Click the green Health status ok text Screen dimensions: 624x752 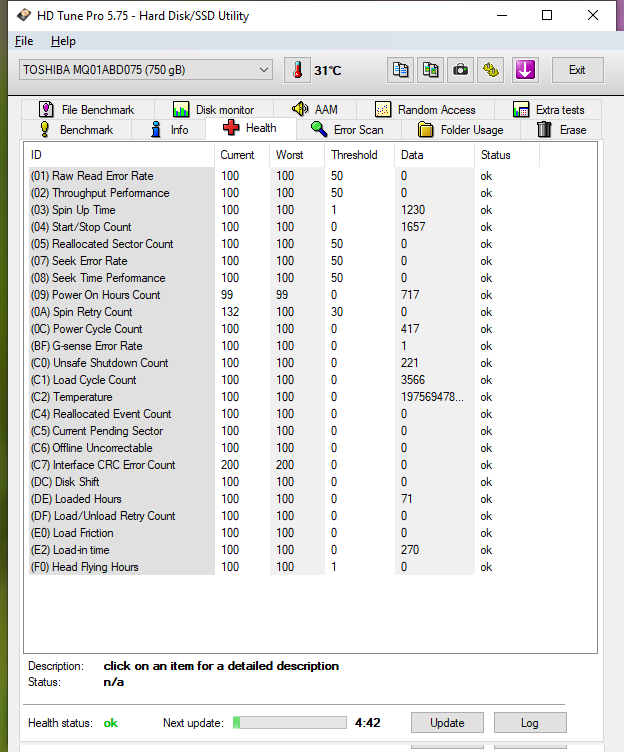111,723
